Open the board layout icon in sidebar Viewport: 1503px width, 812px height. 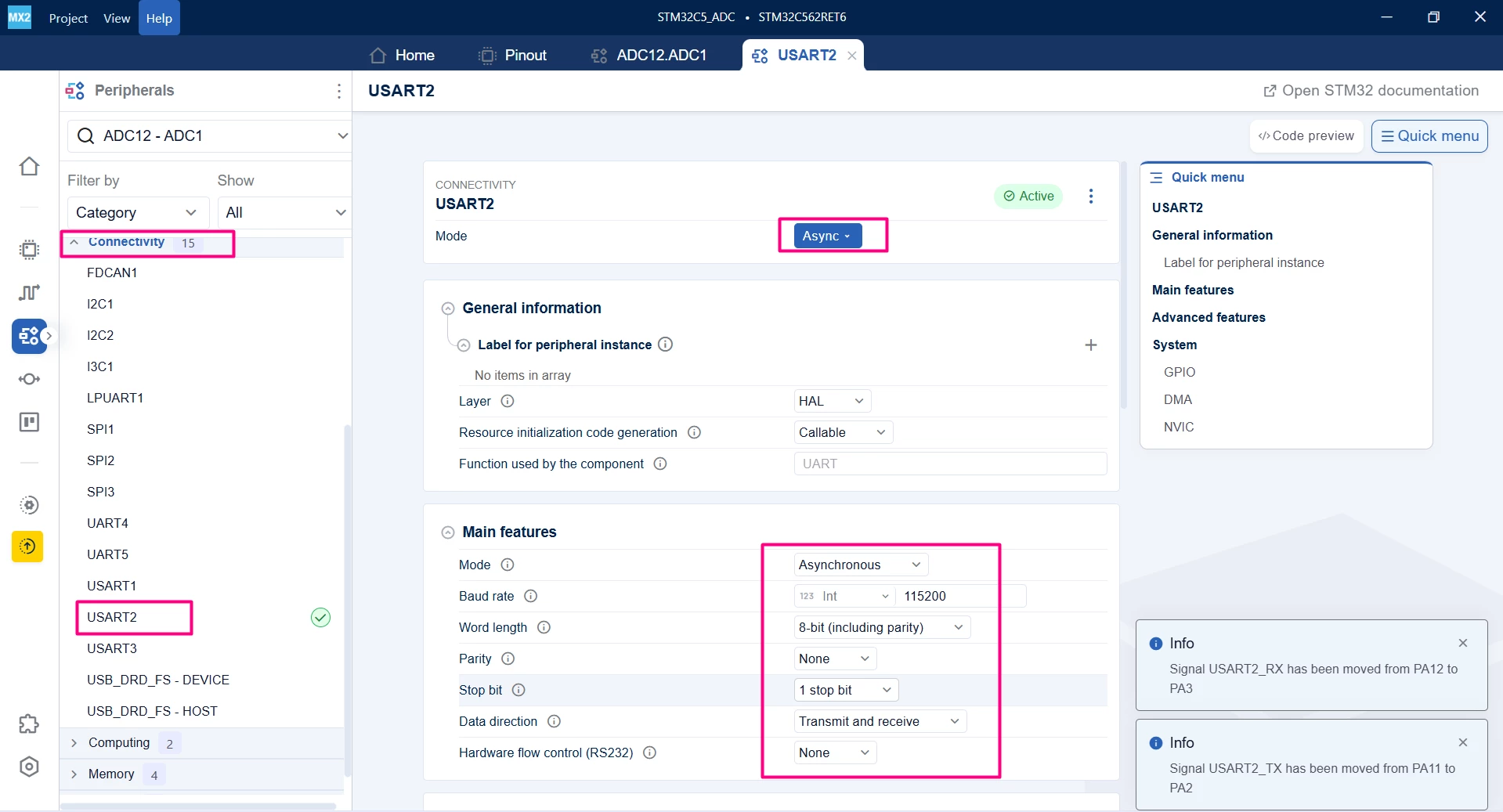29,422
